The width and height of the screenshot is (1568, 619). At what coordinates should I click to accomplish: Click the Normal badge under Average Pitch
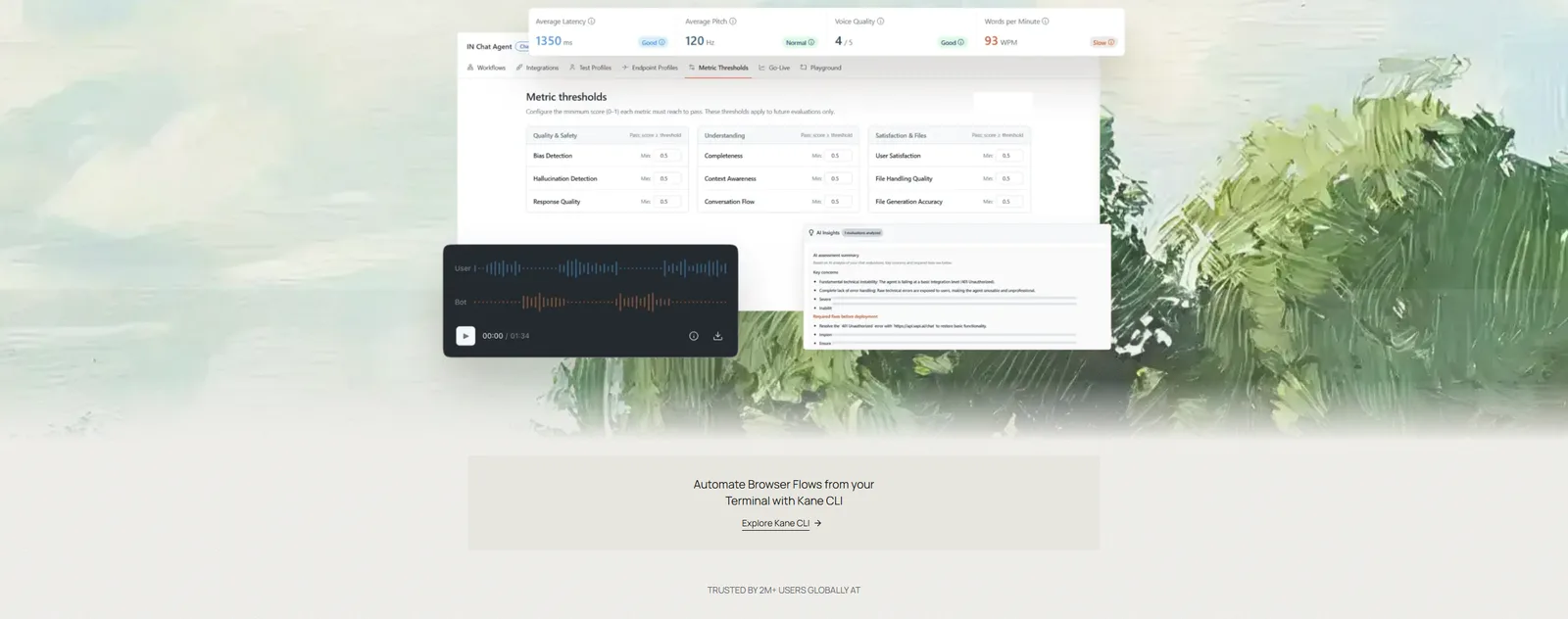click(x=800, y=42)
